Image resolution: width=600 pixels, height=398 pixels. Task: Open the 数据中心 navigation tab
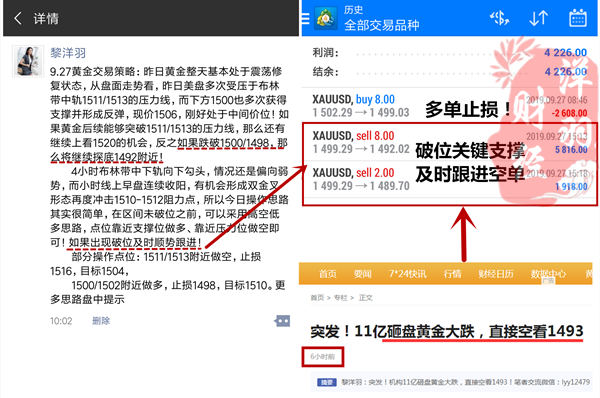coord(548,274)
